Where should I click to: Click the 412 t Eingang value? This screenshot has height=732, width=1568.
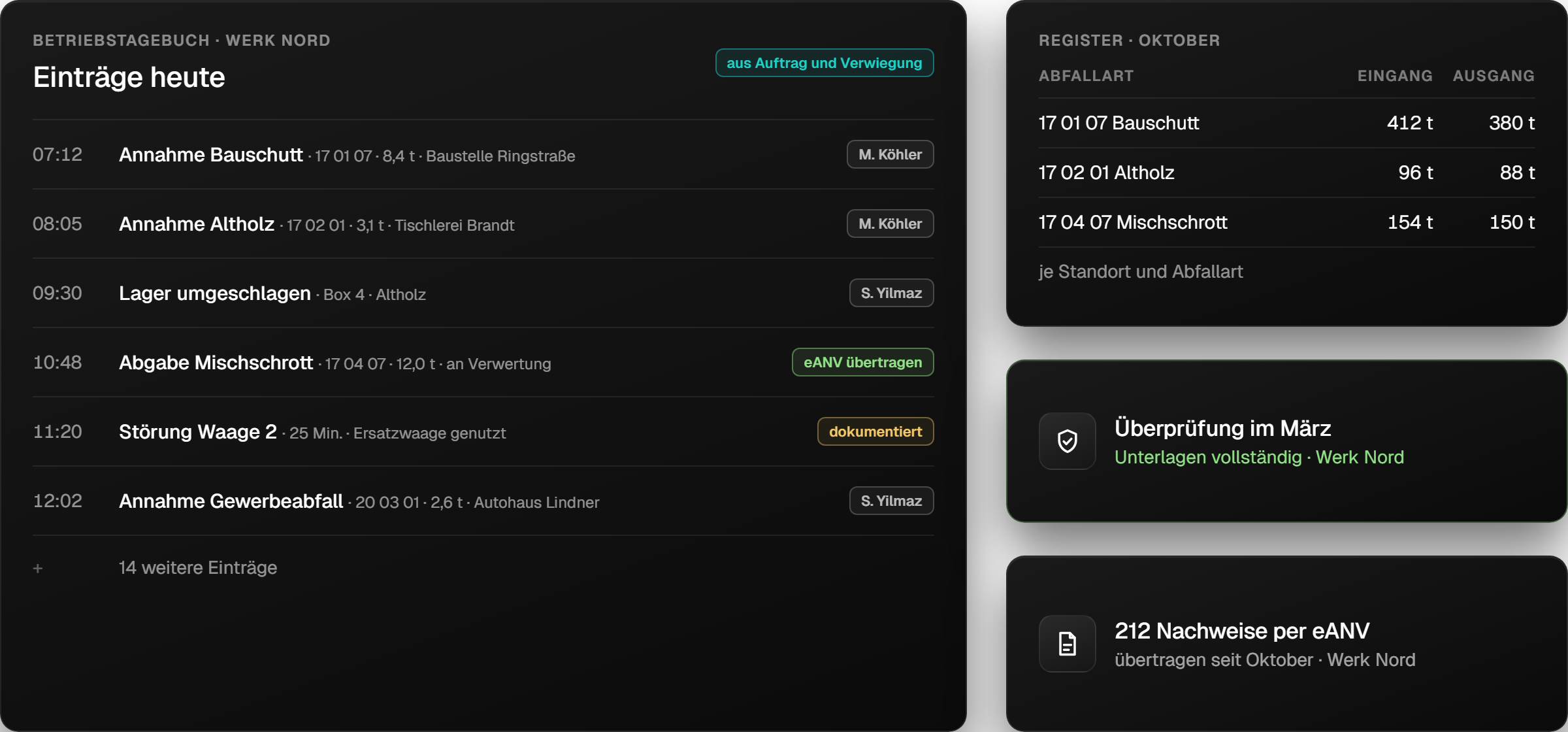(x=1410, y=123)
